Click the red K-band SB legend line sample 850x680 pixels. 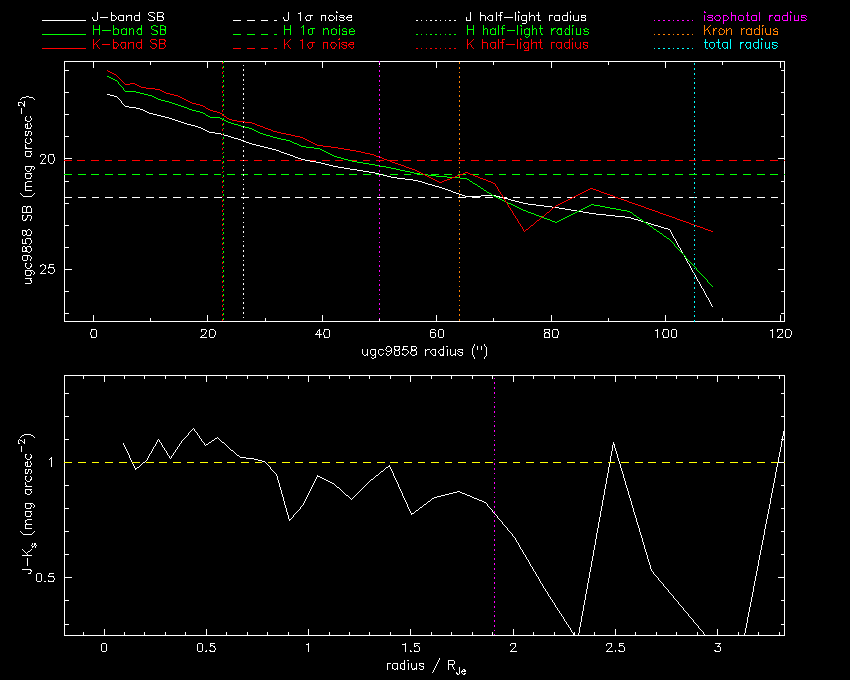coord(64,48)
